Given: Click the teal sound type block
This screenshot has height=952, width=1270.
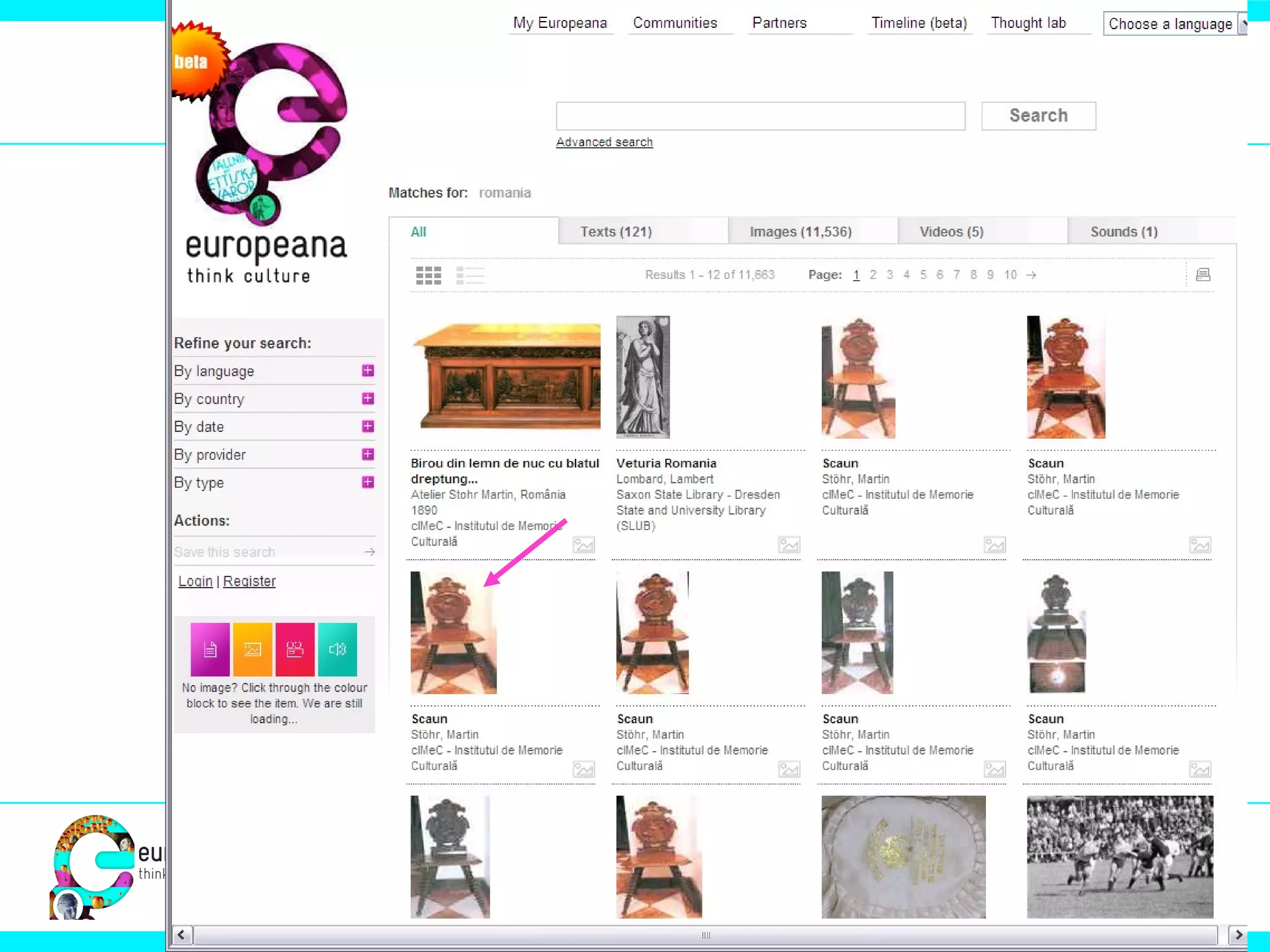Looking at the screenshot, I should point(337,649).
